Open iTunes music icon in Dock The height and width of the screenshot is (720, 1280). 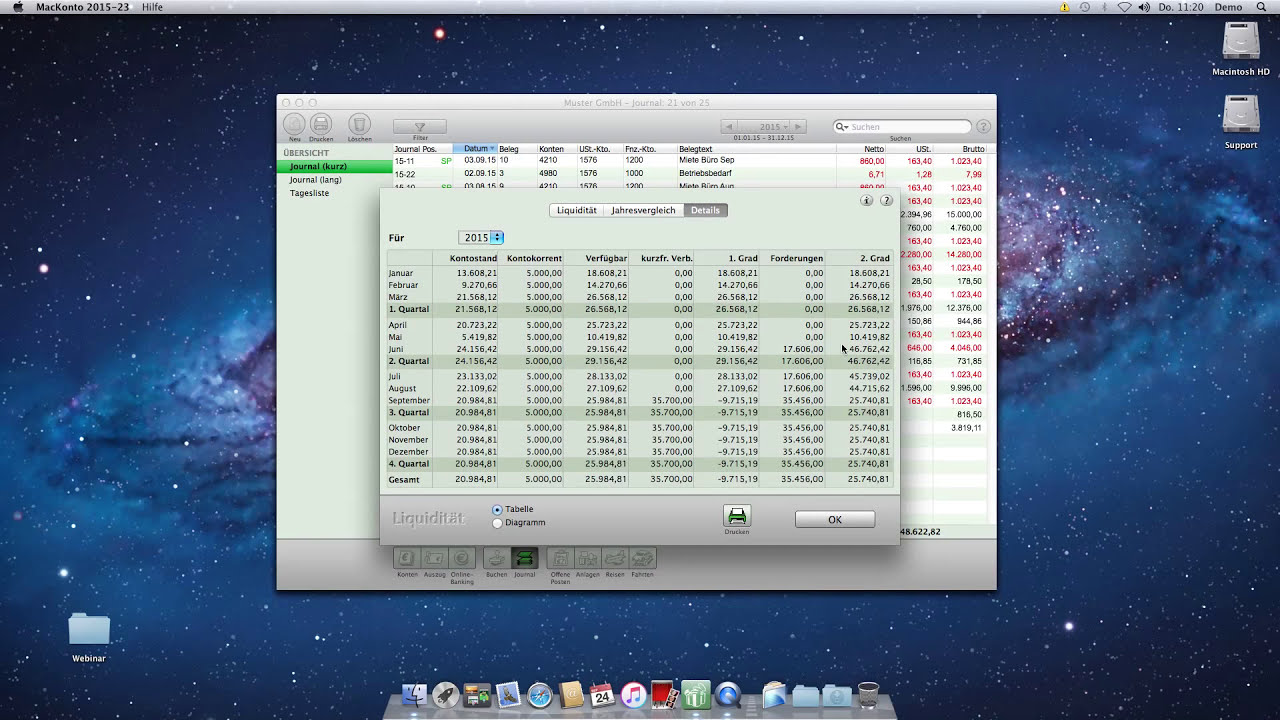point(632,695)
